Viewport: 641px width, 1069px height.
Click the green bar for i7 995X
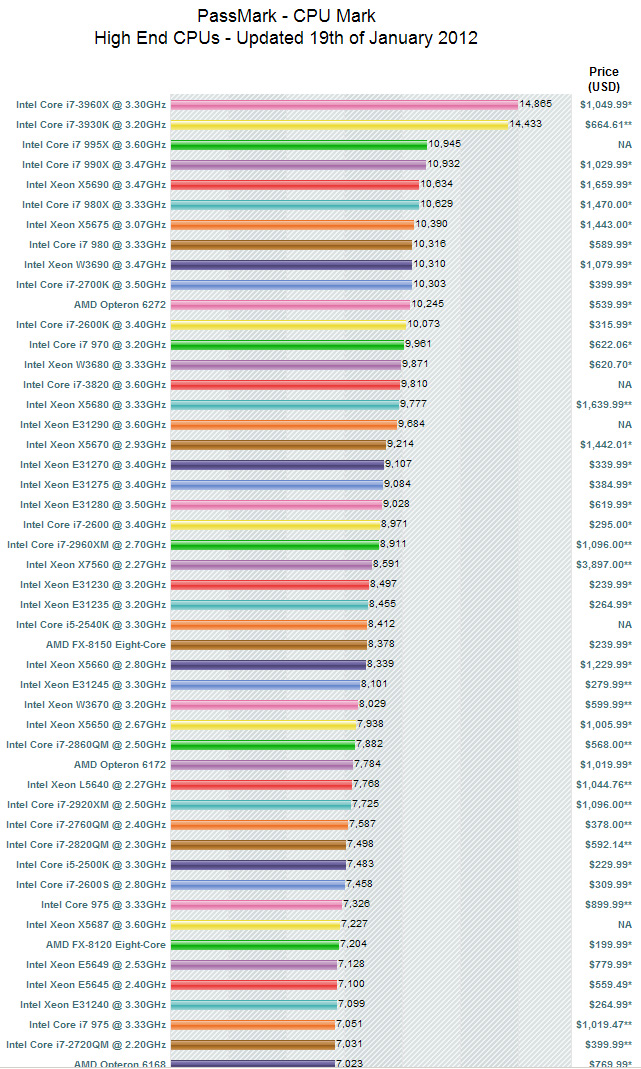coord(299,145)
